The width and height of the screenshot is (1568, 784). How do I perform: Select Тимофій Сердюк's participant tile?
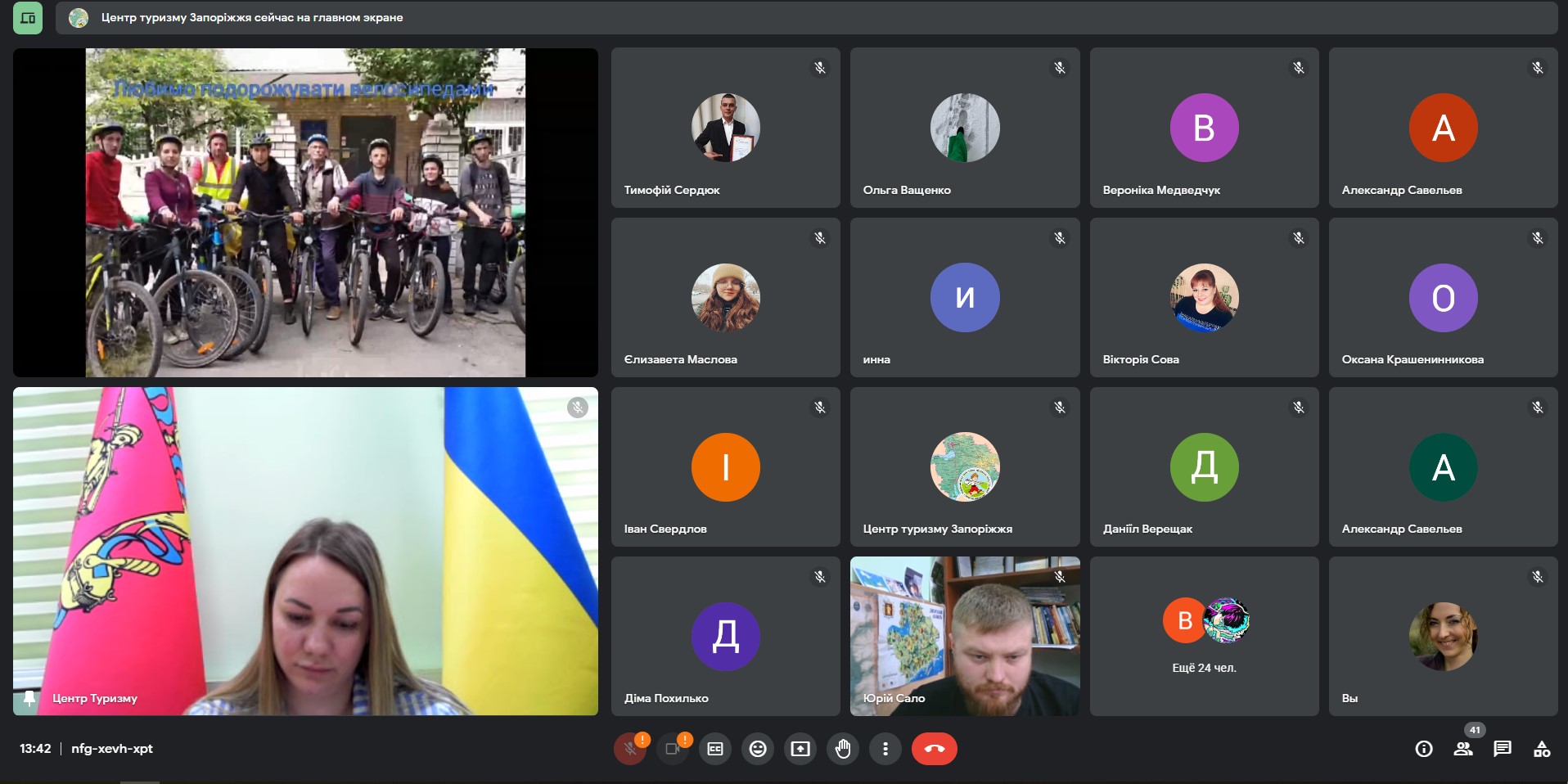coord(725,128)
